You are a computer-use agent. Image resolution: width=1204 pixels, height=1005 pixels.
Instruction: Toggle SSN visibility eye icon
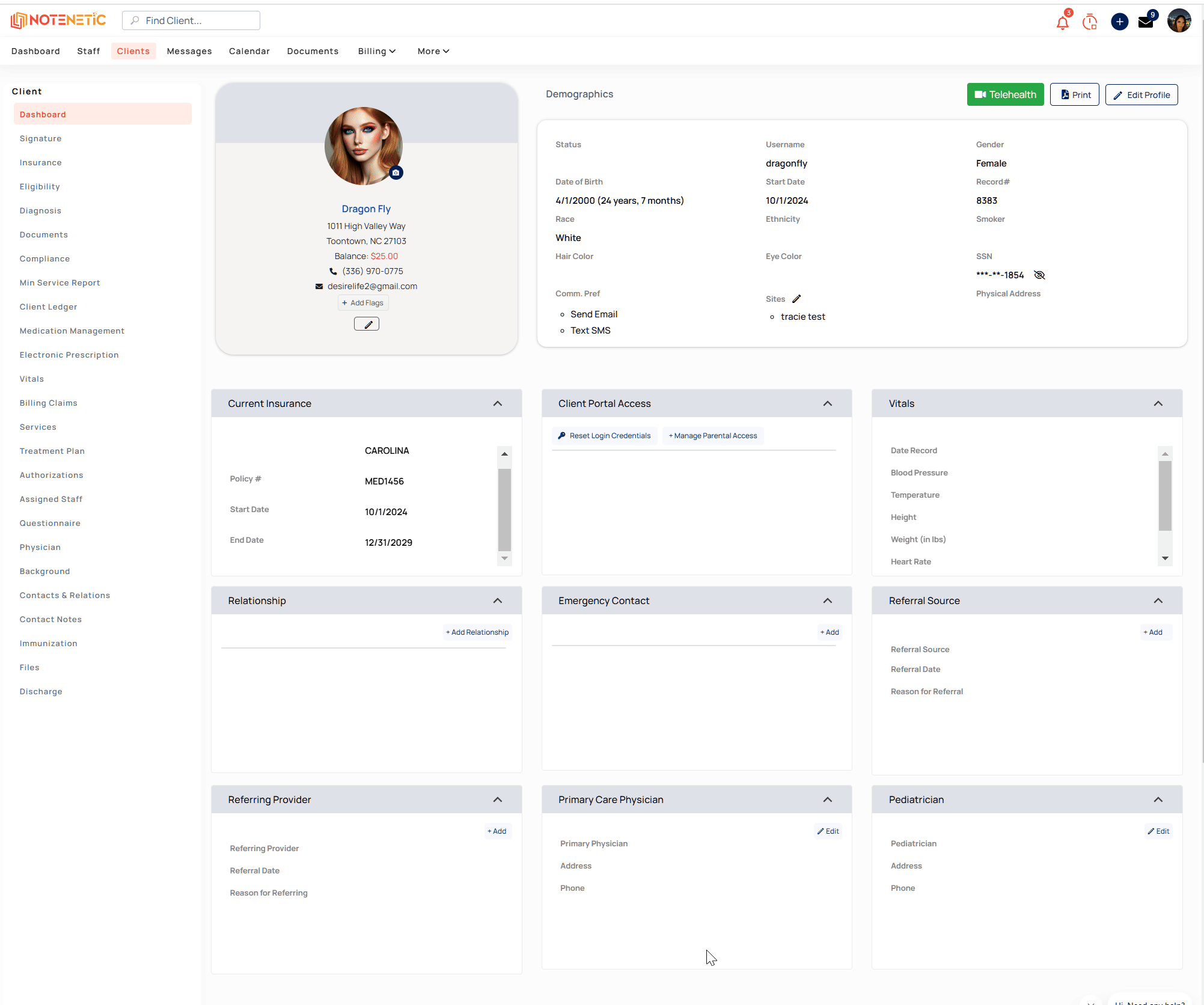pyautogui.click(x=1039, y=275)
